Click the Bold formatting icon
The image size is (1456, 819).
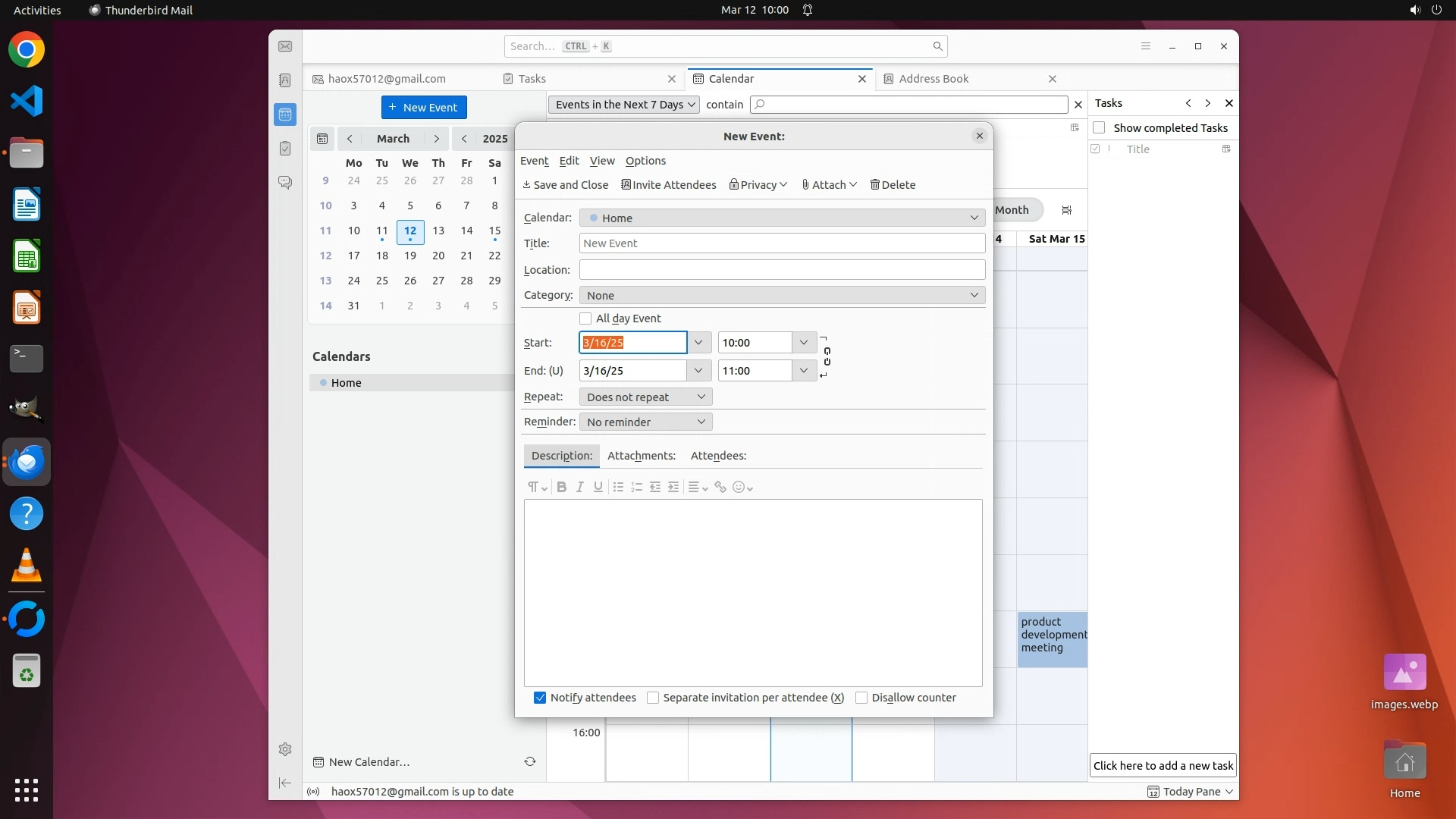click(x=561, y=487)
